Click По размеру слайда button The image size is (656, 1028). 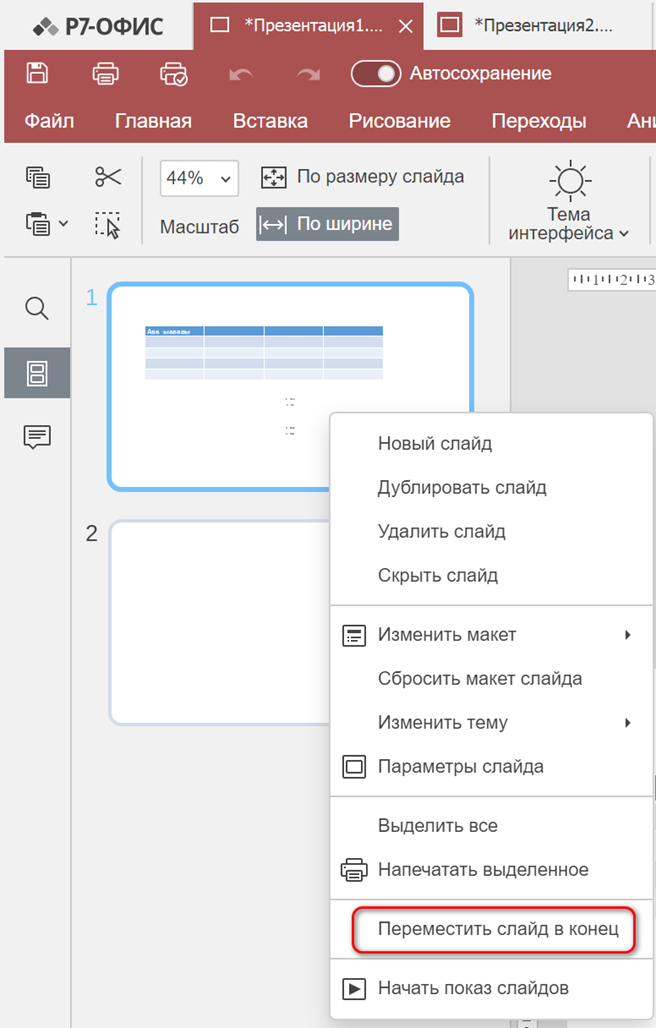click(x=362, y=177)
